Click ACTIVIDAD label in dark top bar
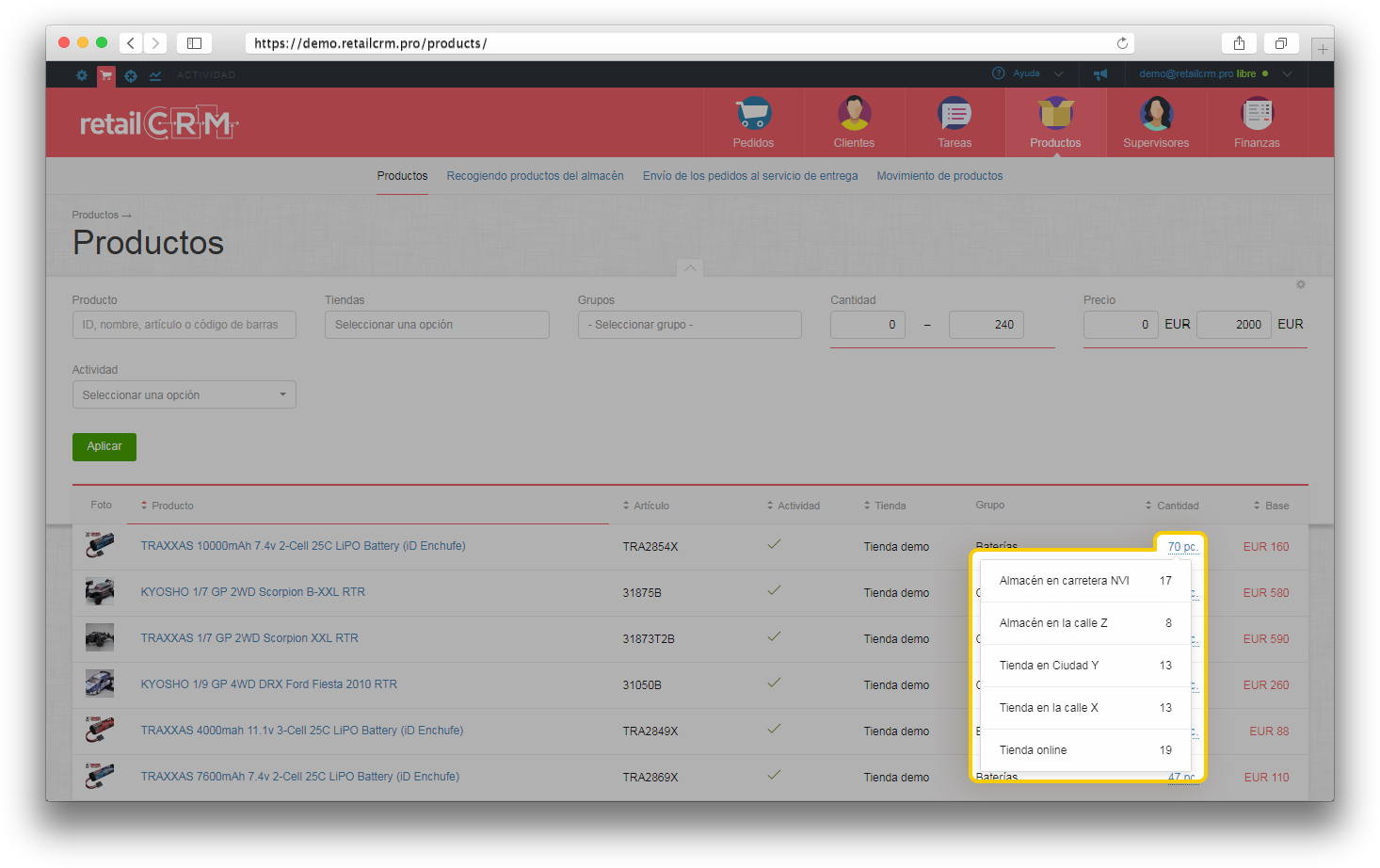Screen dimensions: 1380x868 (206, 75)
